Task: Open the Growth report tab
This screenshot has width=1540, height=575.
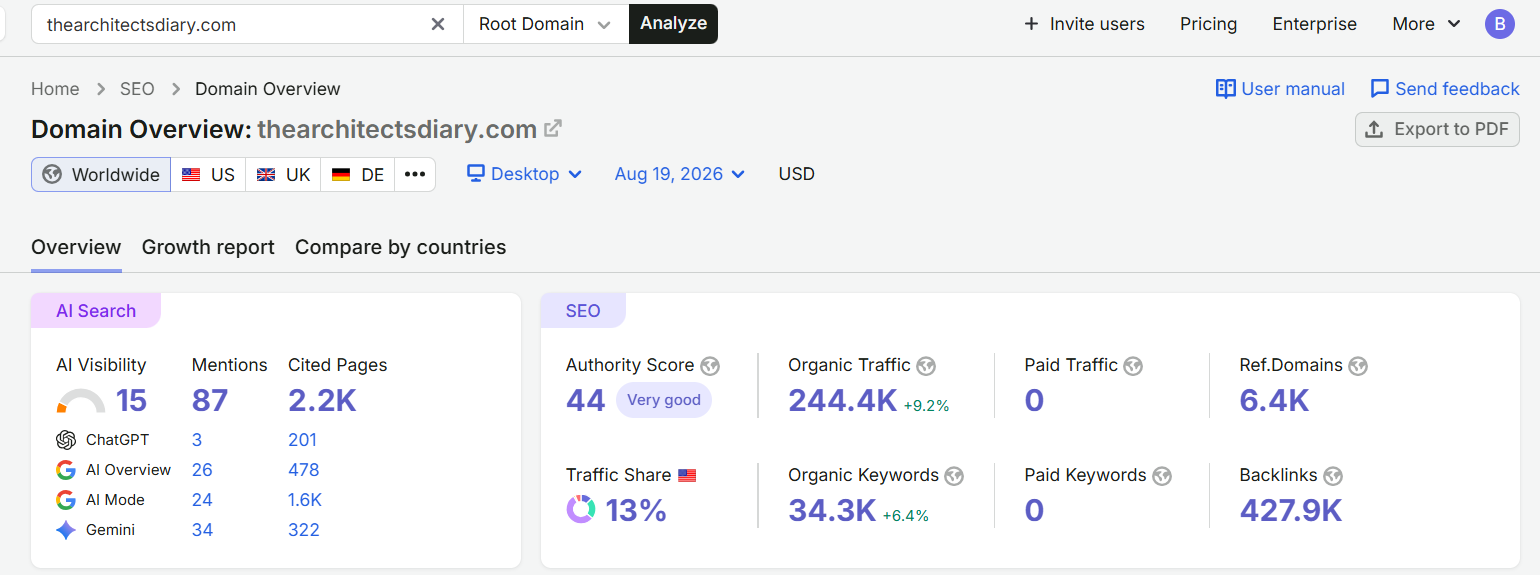Action: click(208, 247)
